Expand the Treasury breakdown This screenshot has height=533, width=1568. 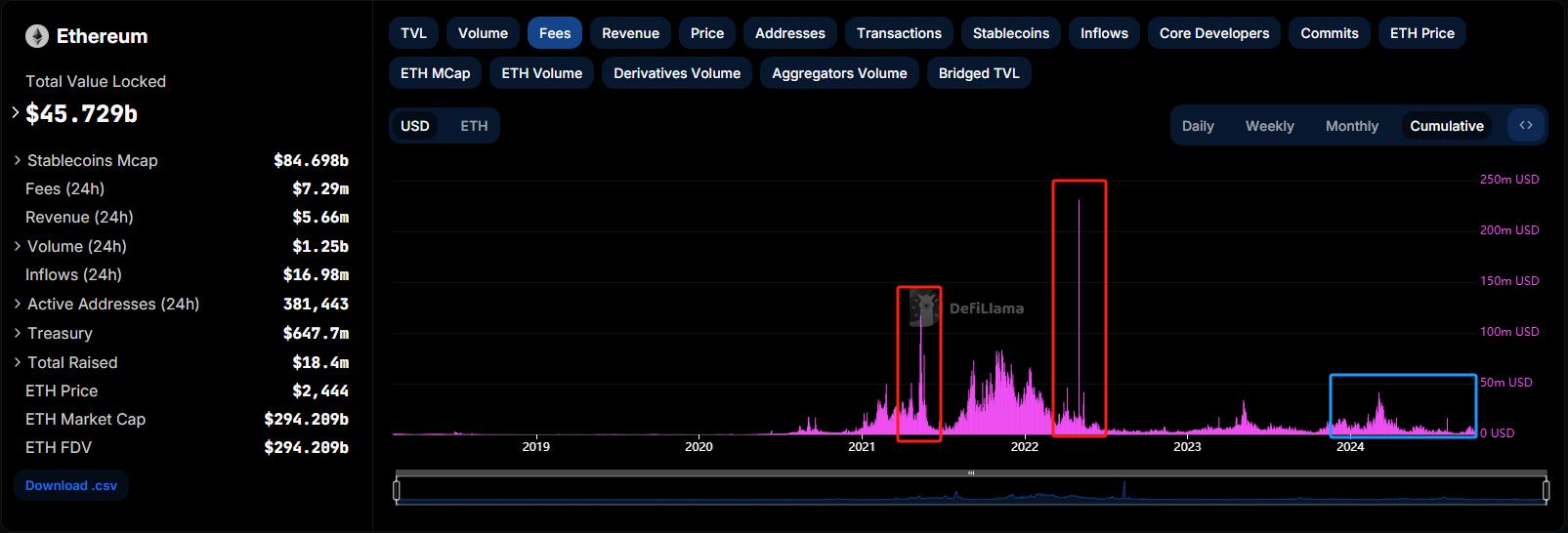(x=18, y=333)
